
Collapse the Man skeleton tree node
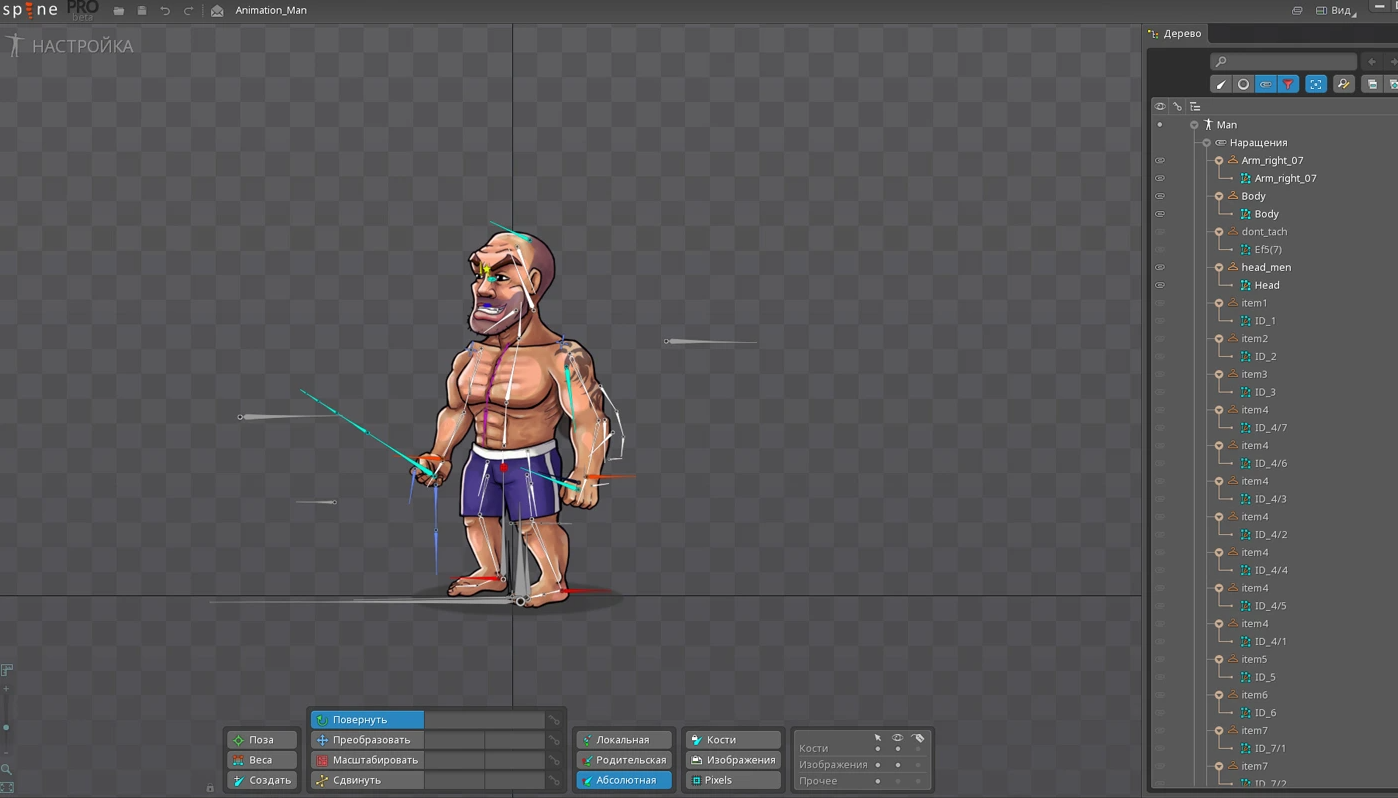pyautogui.click(x=1194, y=125)
